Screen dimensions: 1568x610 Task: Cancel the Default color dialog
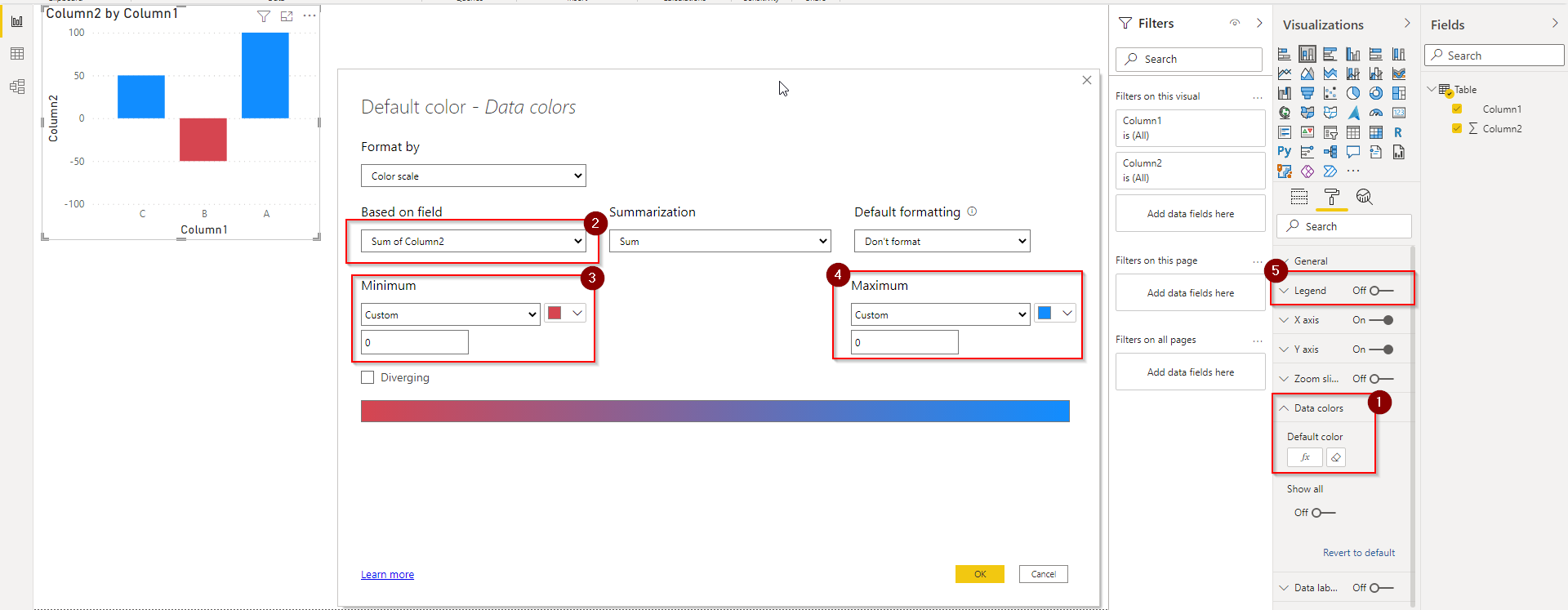[1044, 574]
